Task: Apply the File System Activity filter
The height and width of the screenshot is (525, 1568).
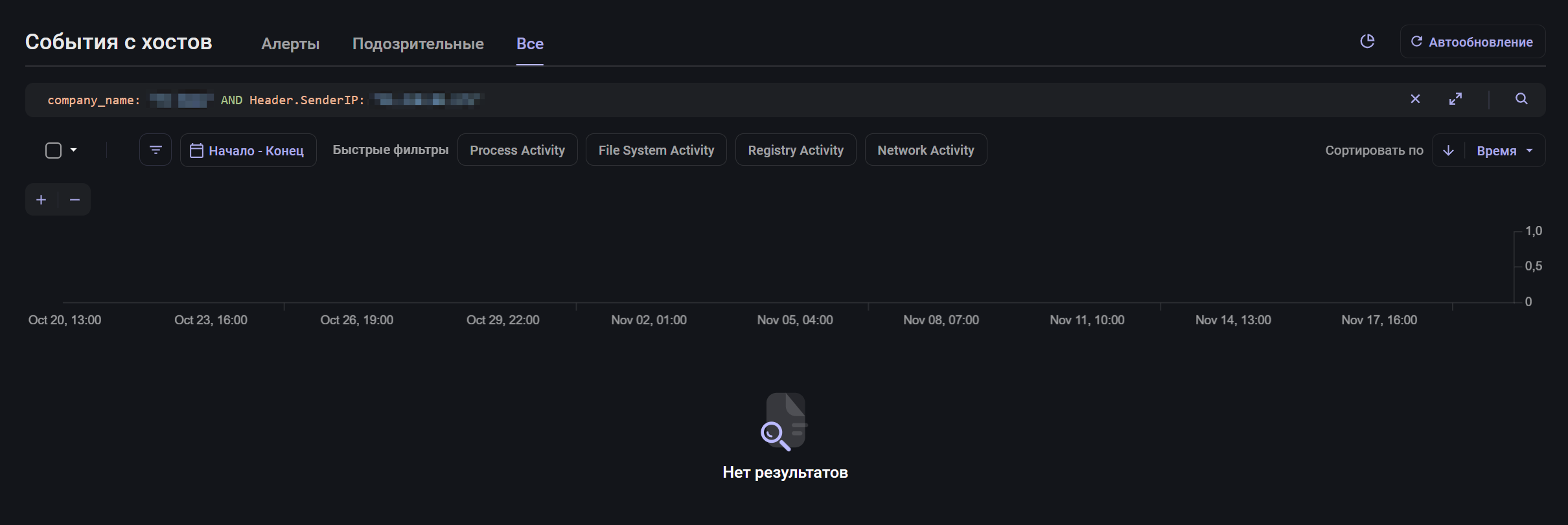Action: pyautogui.click(x=656, y=150)
